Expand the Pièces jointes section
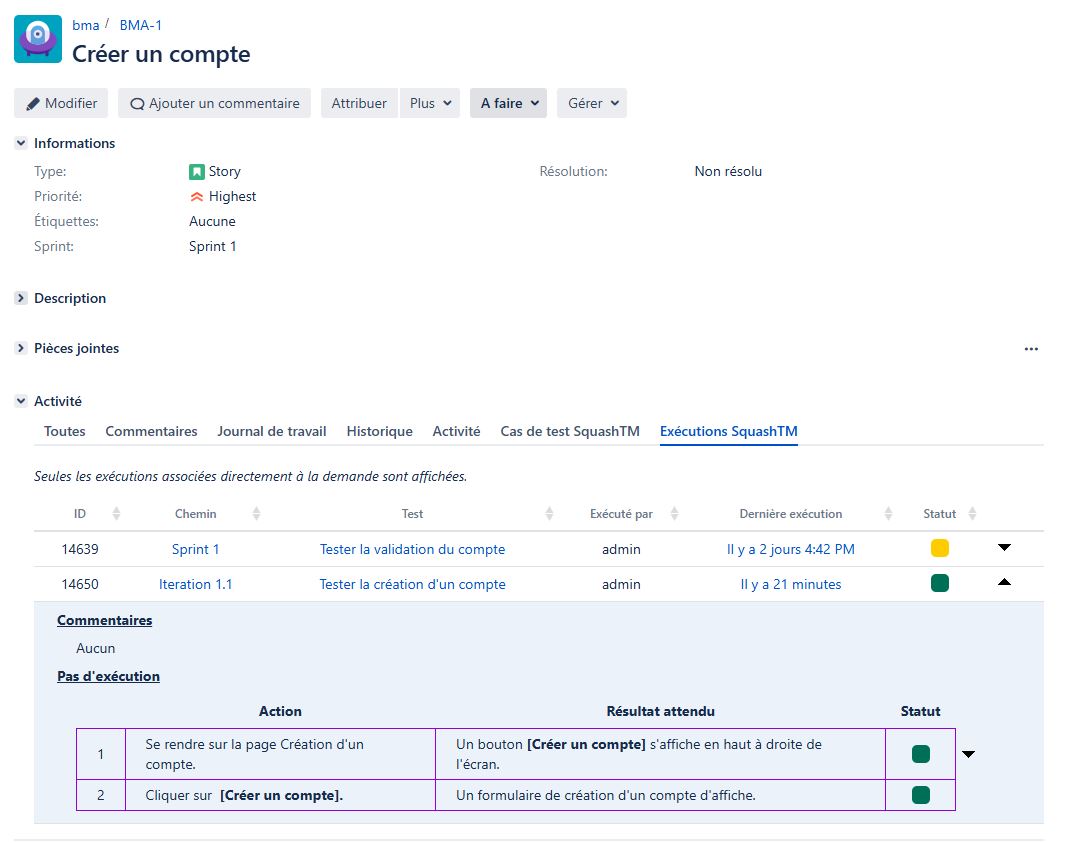 point(21,349)
